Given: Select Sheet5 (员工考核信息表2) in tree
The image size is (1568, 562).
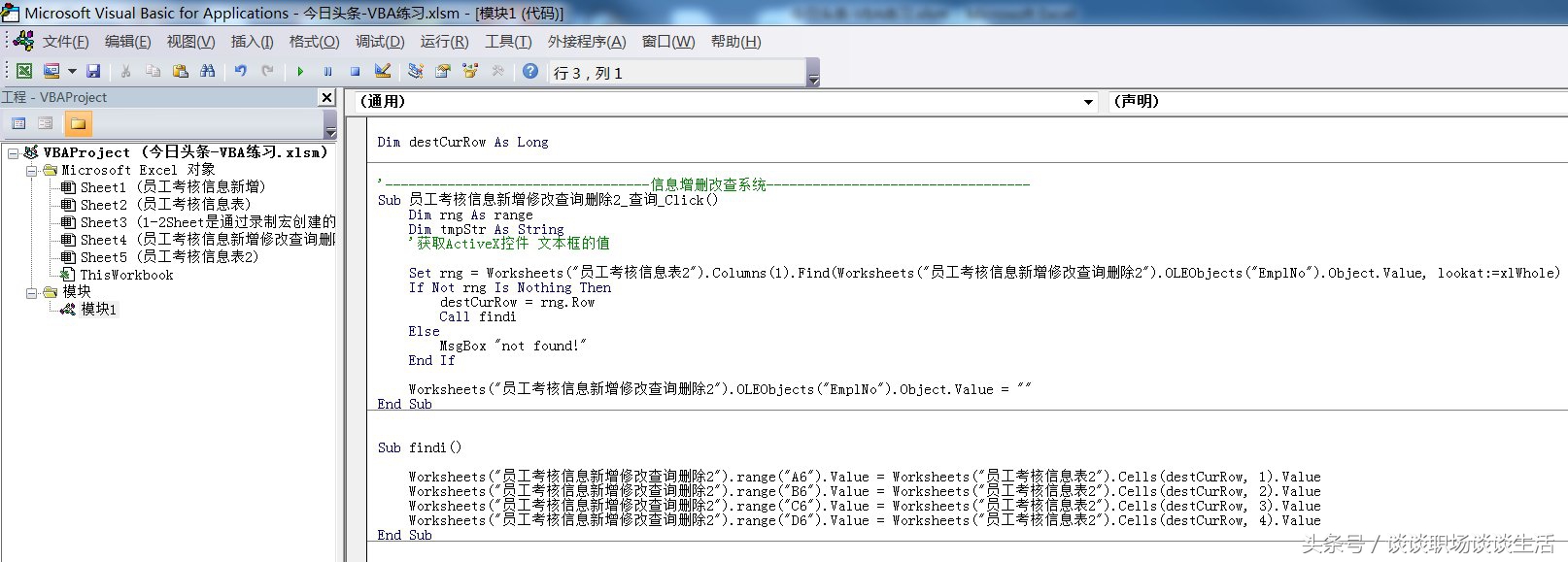Looking at the screenshot, I should (x=160, y=256).
